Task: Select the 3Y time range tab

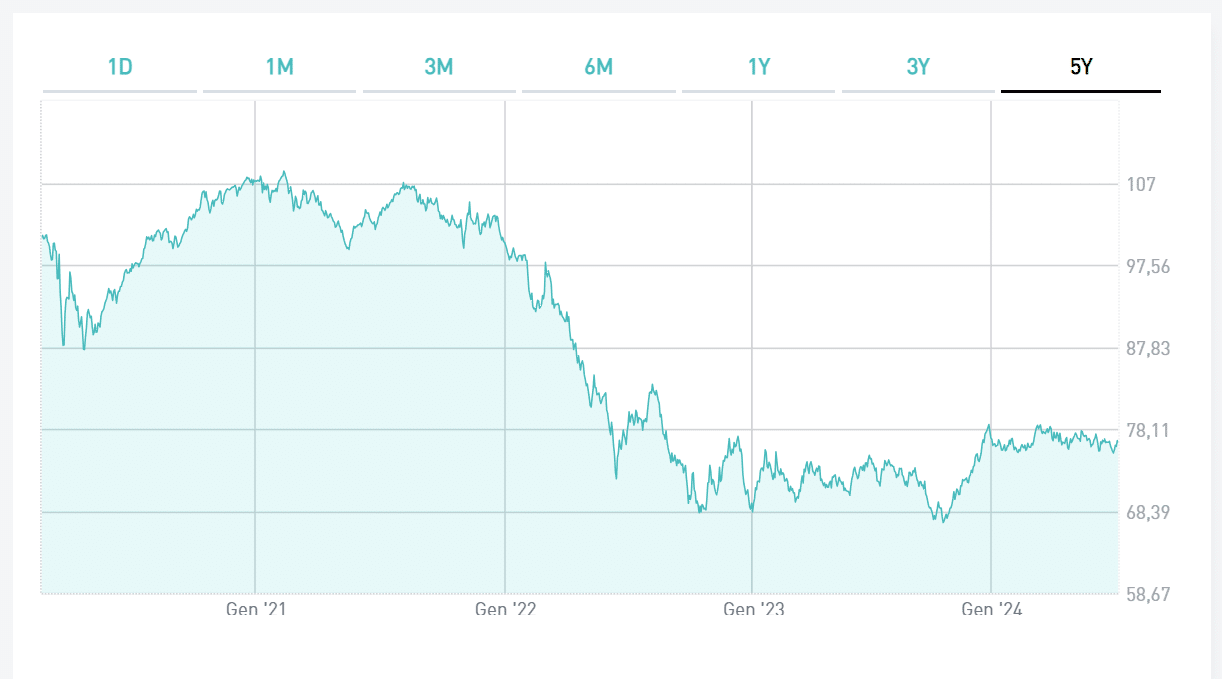Action: [918, 68]
